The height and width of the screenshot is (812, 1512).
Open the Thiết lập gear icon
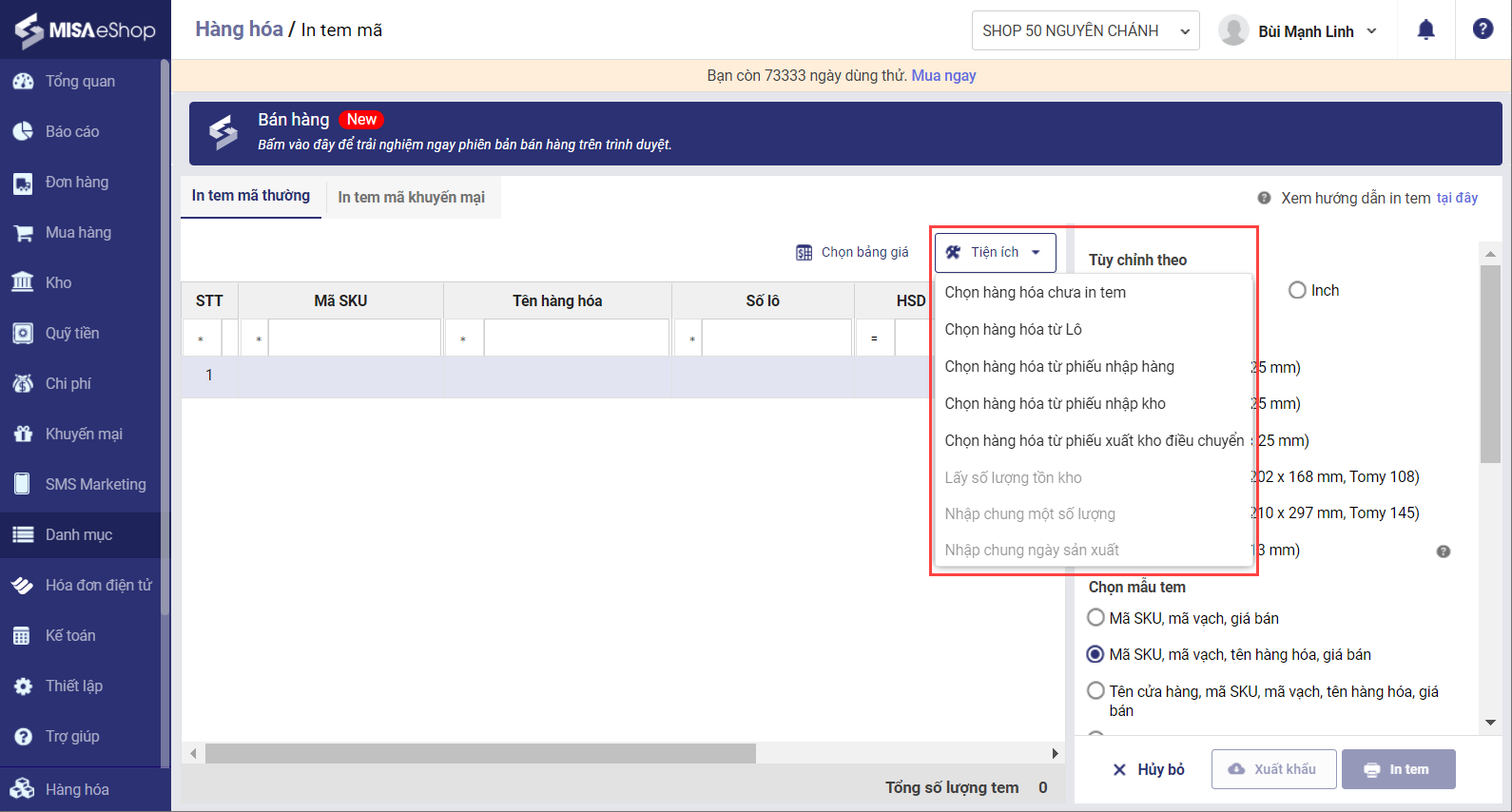pyautogui.click(x=23, y=686)
